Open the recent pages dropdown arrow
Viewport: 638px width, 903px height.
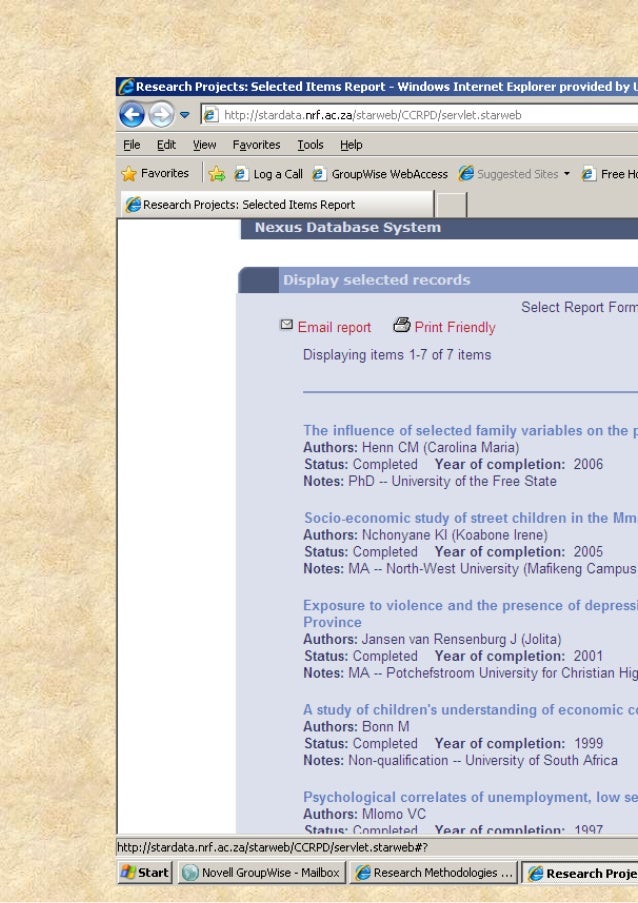pyautogui.click(x=184, y=115)
